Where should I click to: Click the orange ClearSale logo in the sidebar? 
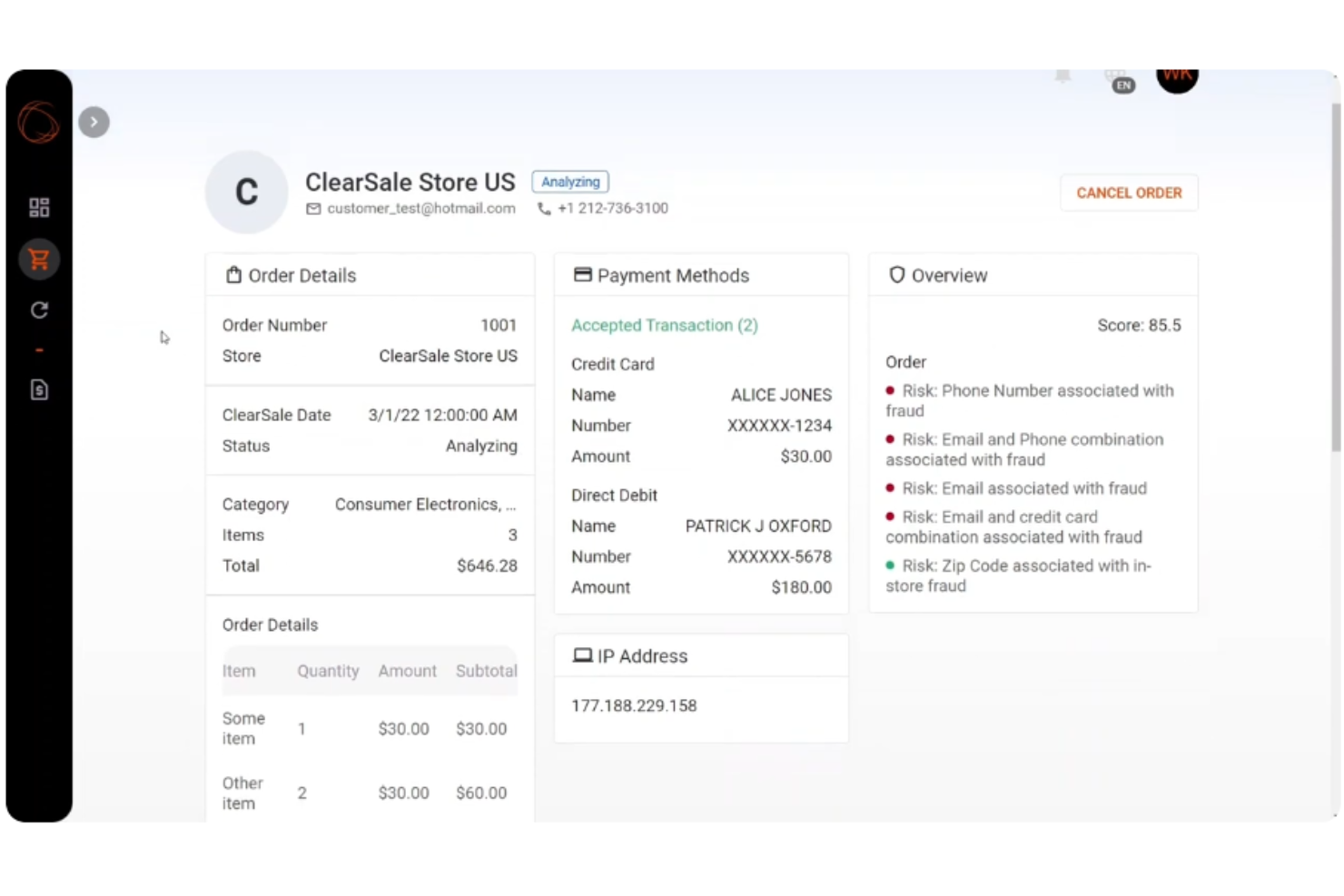(x=39, y=122)
